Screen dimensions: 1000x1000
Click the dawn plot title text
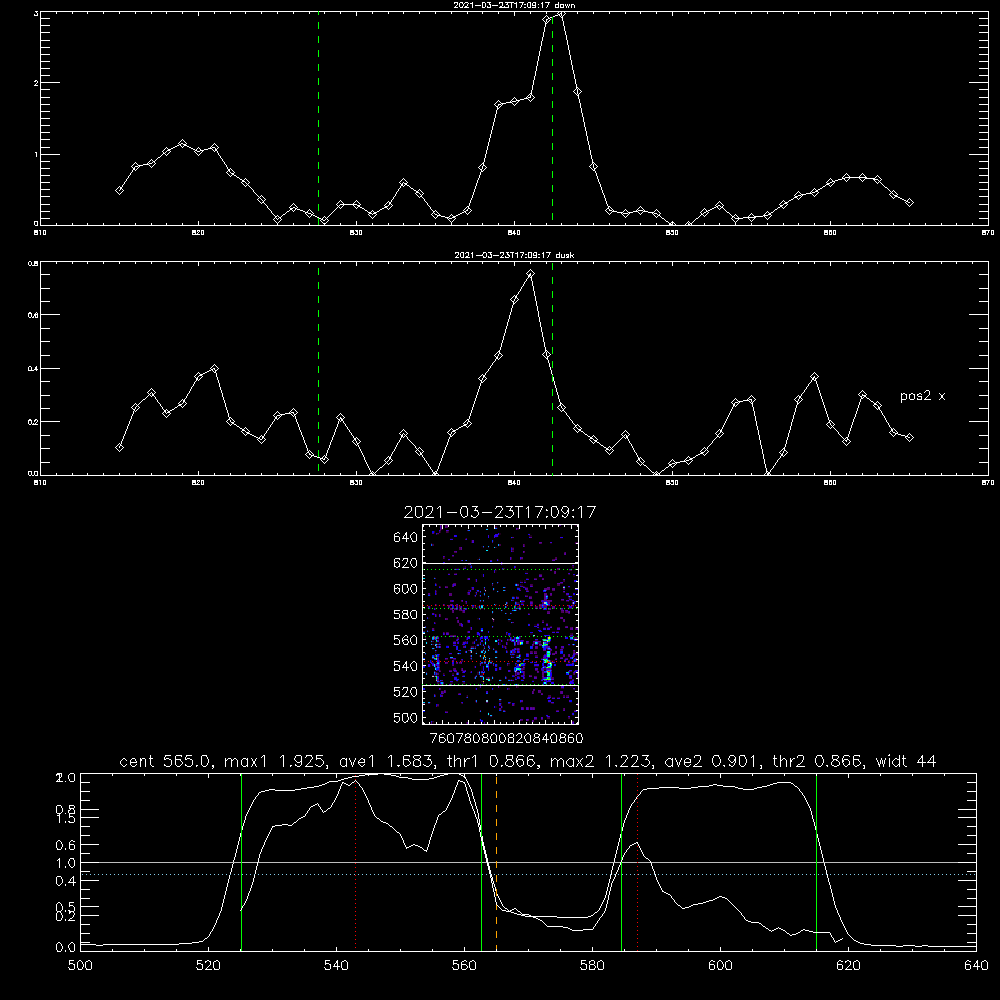[514, 5]
